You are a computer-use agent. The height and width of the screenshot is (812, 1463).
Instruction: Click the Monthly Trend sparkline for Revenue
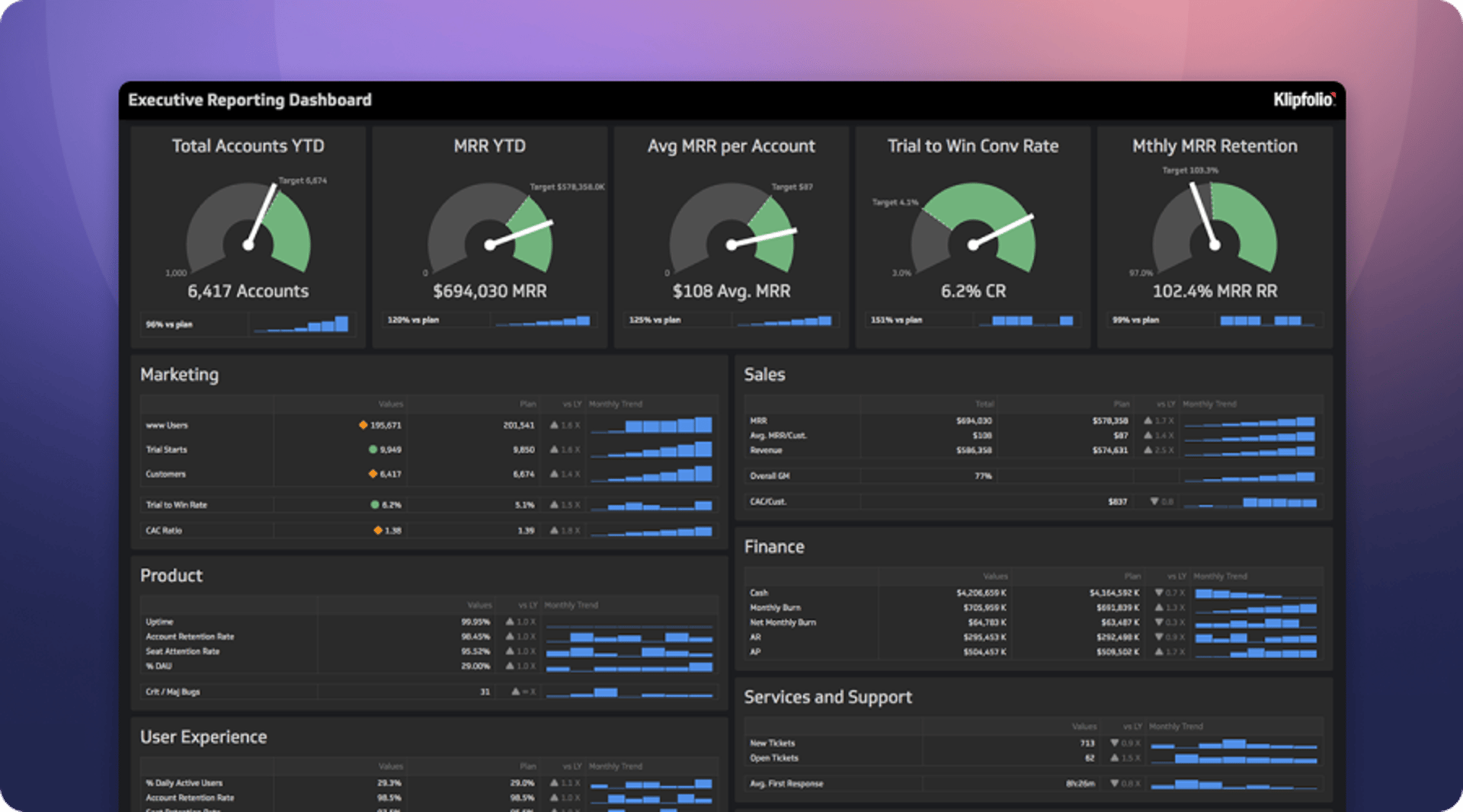tap(1251, 450)
